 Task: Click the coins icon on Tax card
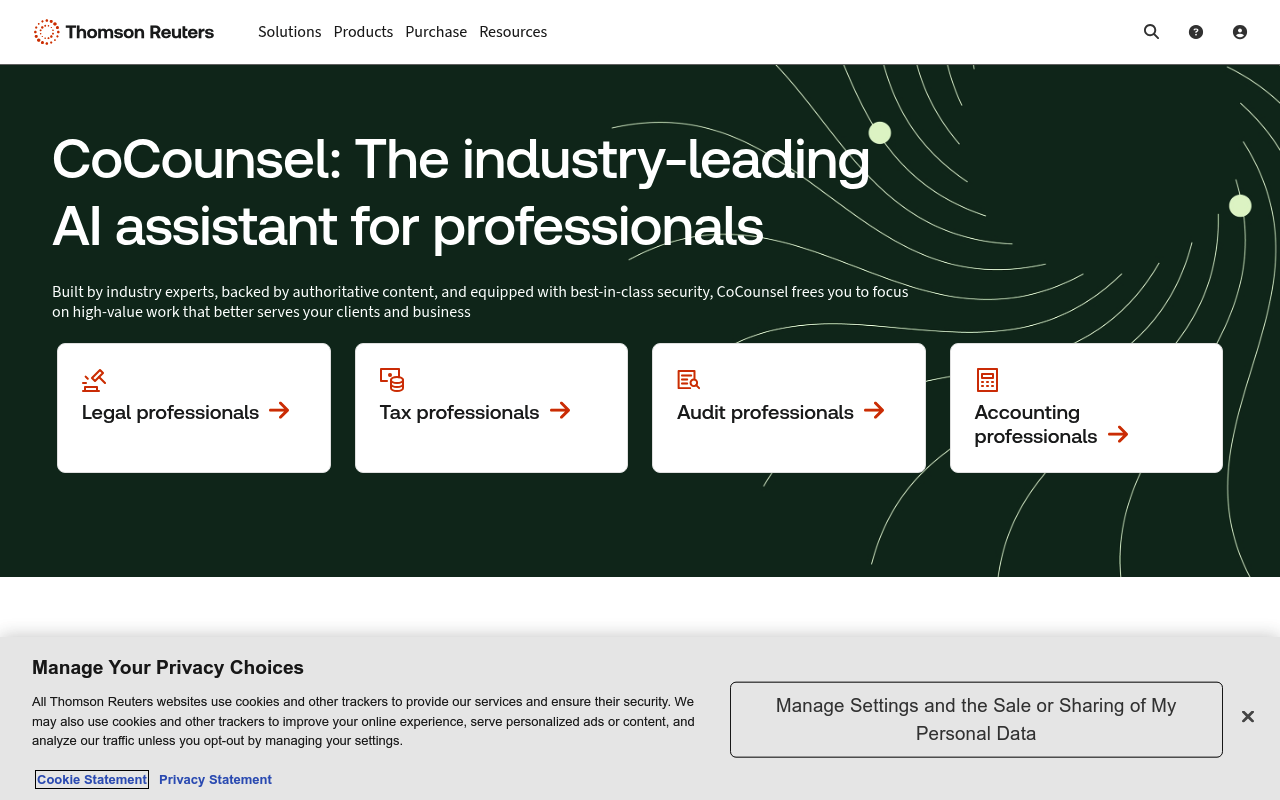point(392,380)
